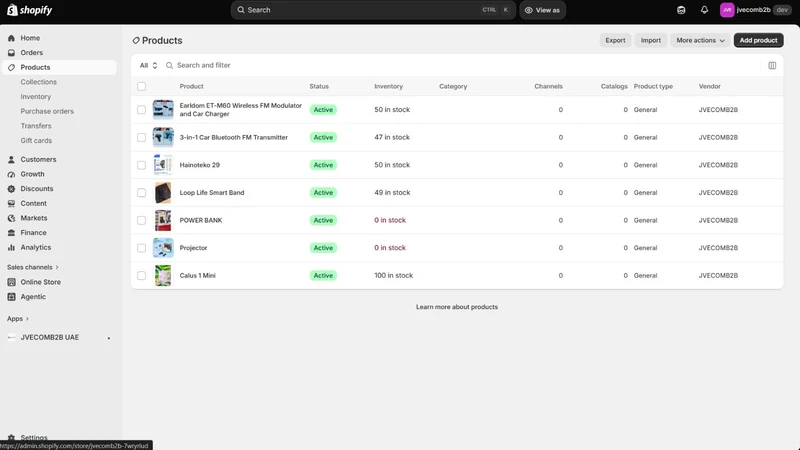Screen dimensions: 800x450
Task: Sort by Inventory column header
Action: (x=388, y=86)
